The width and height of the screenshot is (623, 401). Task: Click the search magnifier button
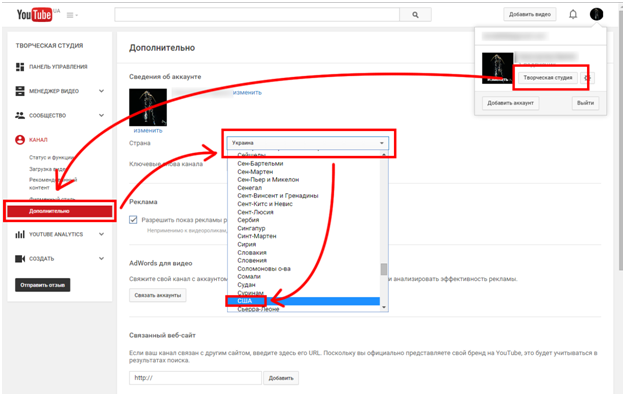pyautogui.click(x=415, y=15)
